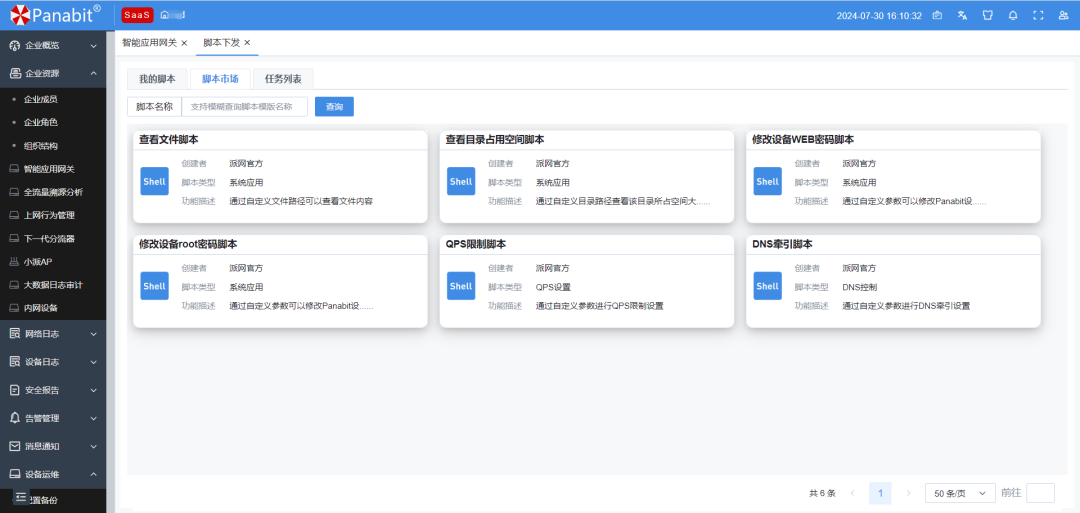Image resolution: width=1080 pixels, height=513 pixels.
Task: Expand the 网络日志 sidebar menu
Action: click(x=53, y=334)
